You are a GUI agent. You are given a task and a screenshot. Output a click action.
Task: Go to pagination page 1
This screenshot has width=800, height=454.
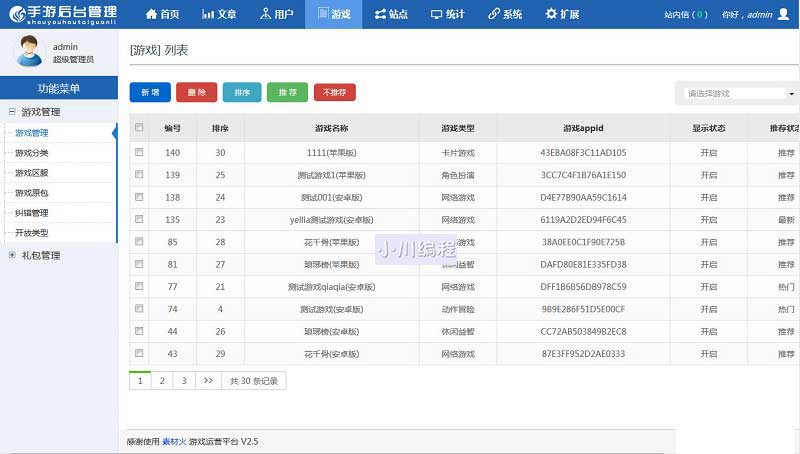point(140,381)
